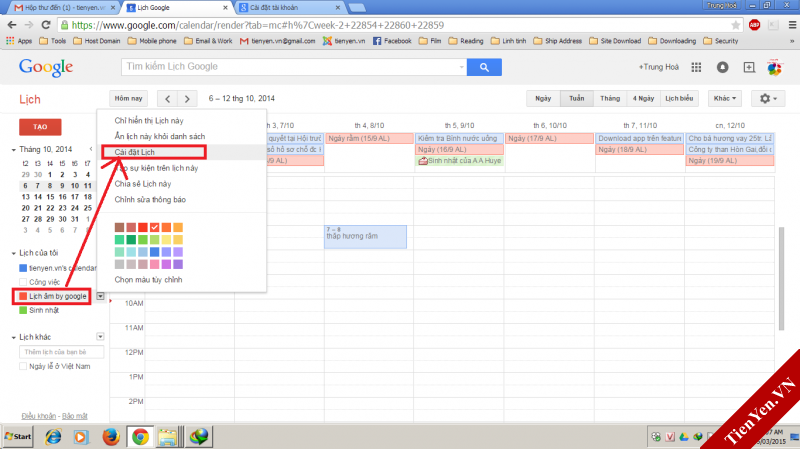Viewport: 800px width, 449px height.
Task: Open Sinh nhật của A A Huye event
Action: (459, 161)
